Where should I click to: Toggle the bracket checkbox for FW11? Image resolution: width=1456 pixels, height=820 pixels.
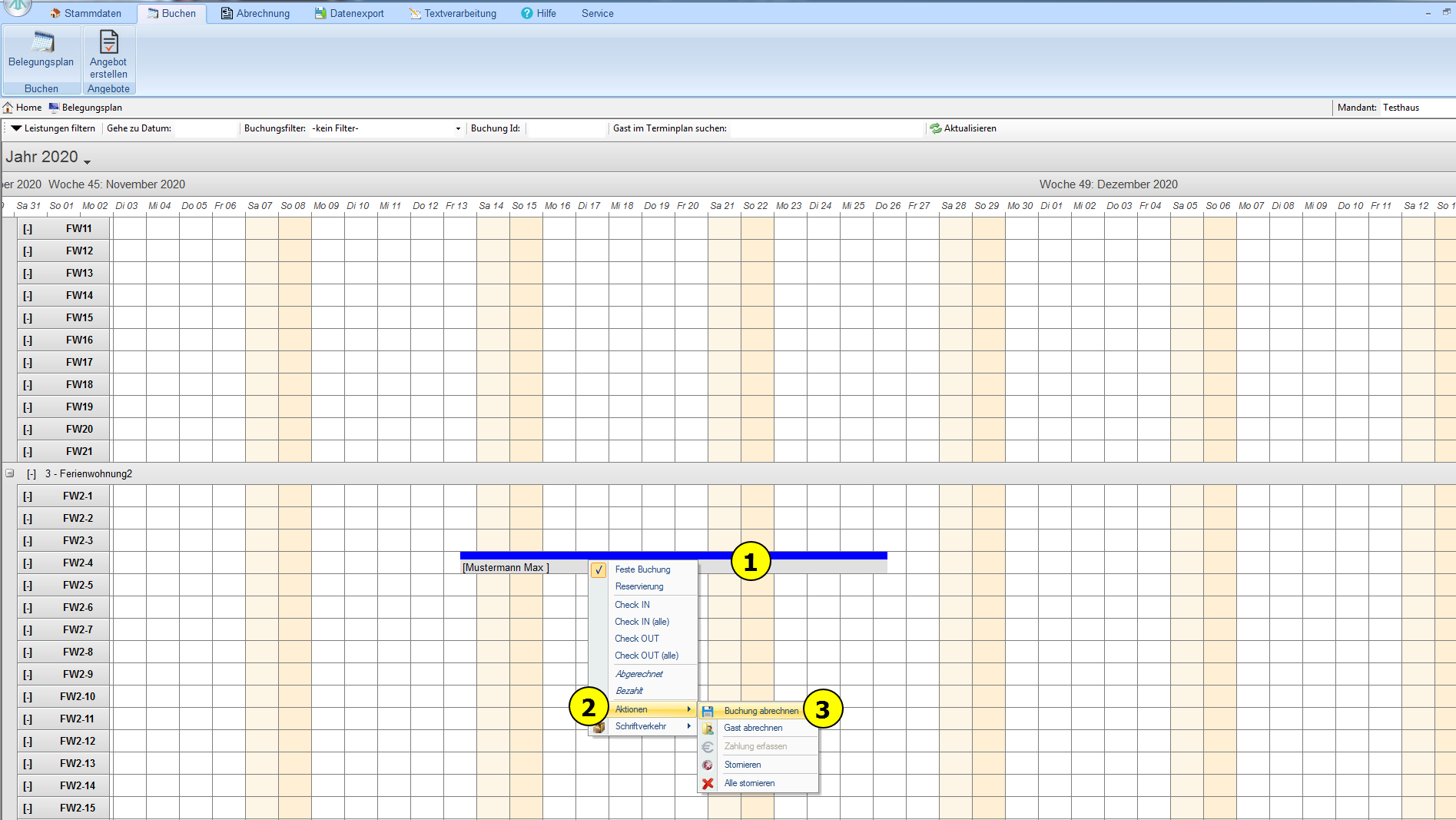(28, 228)
